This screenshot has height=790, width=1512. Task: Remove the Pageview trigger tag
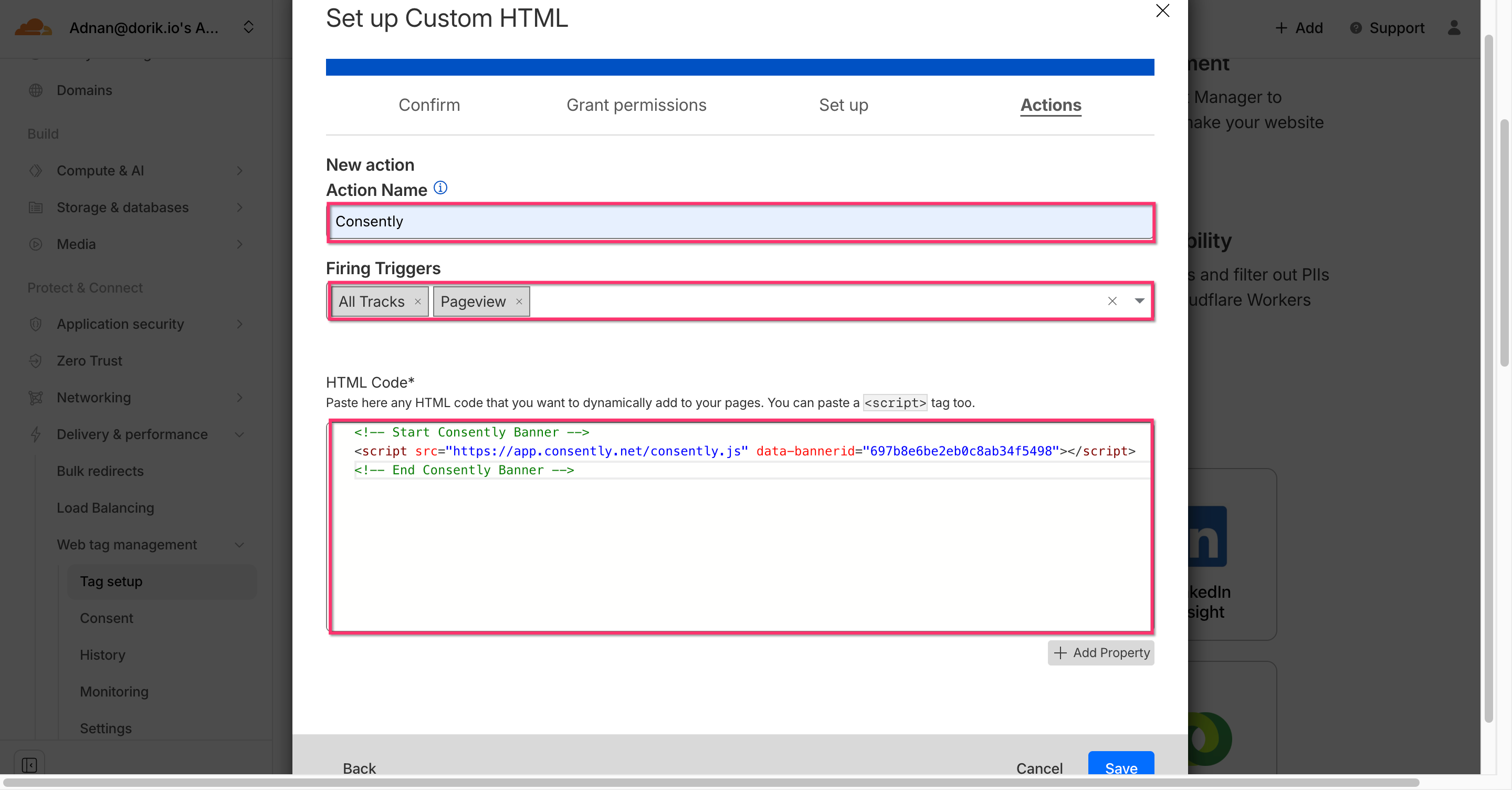coord(519,302)
